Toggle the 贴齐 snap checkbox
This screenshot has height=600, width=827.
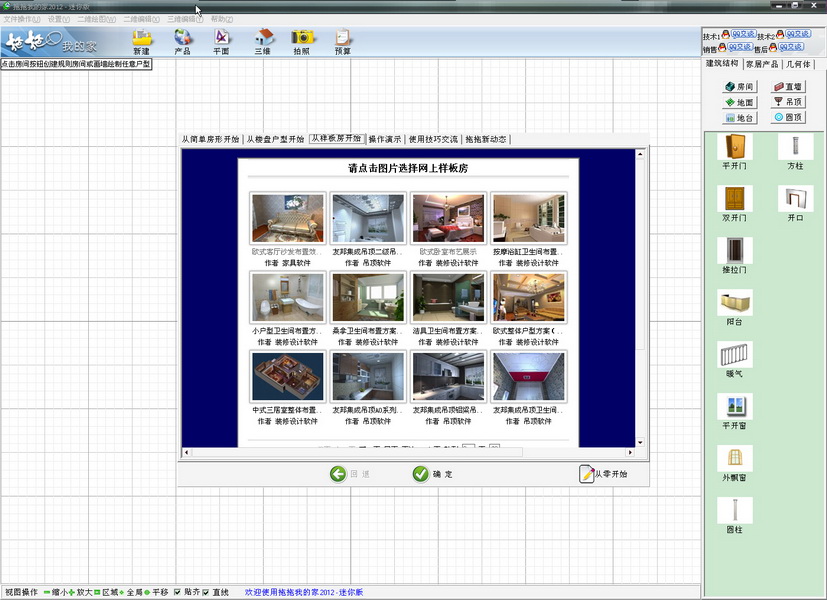coord(177,592)
